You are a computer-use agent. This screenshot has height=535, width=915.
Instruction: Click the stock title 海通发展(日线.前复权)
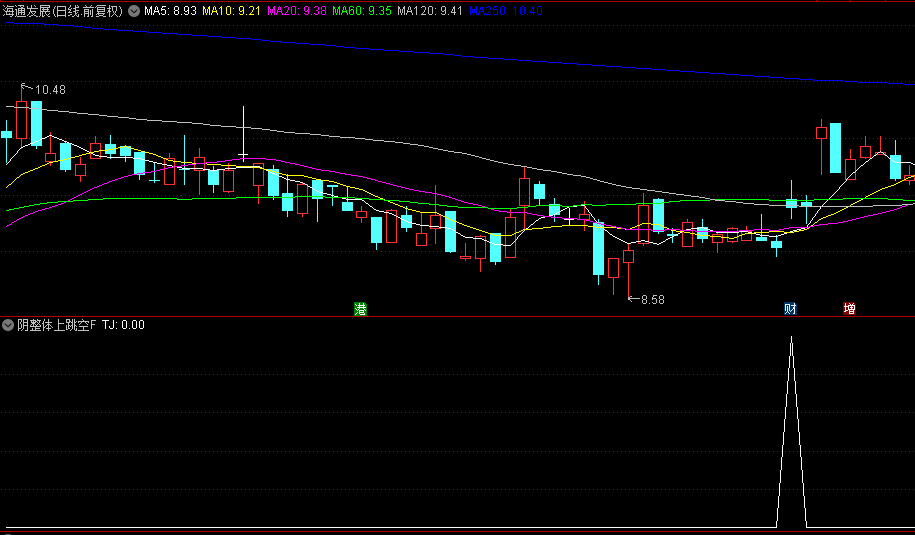pos(63,11)
